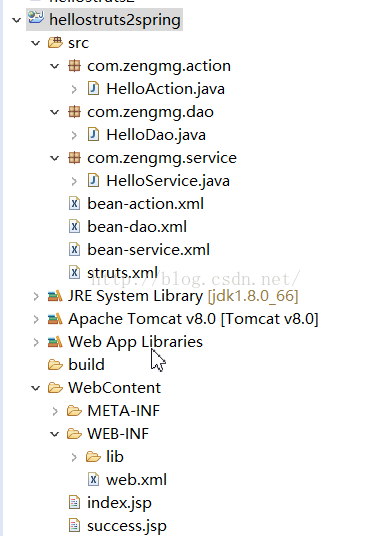372x536 pixels.
Task: Collapse the WEB-INF folder
Action: 55,434
